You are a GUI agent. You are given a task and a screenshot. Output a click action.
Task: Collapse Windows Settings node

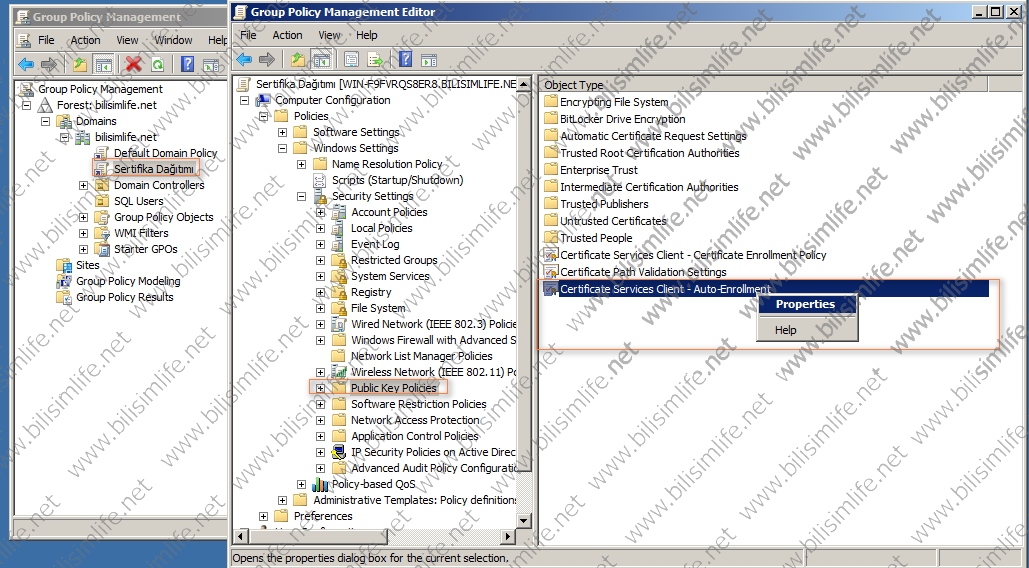282,148
